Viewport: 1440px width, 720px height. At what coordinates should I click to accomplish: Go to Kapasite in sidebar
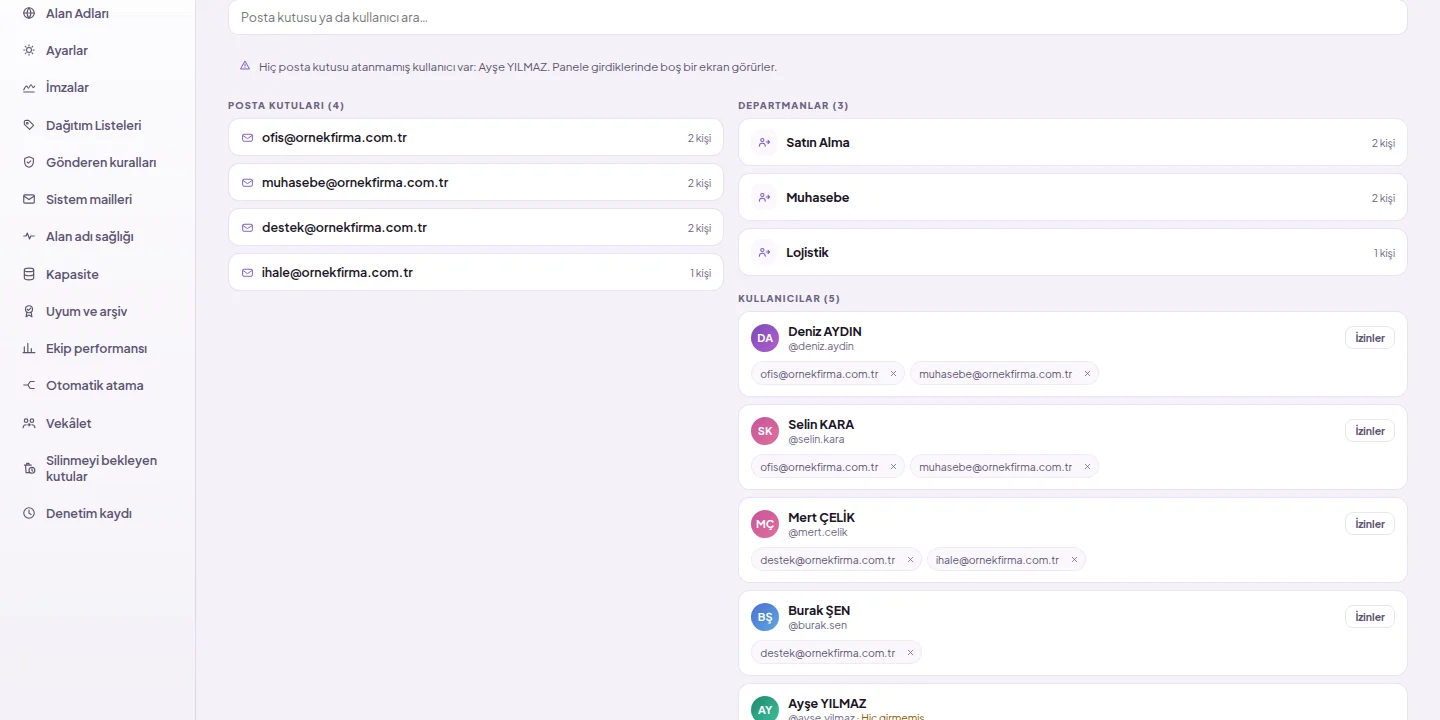point(72,274)
